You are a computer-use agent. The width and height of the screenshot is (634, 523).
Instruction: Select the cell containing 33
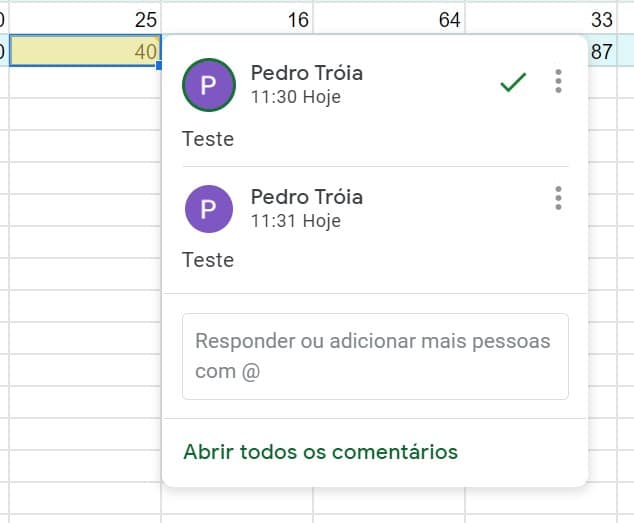(541, 18)
